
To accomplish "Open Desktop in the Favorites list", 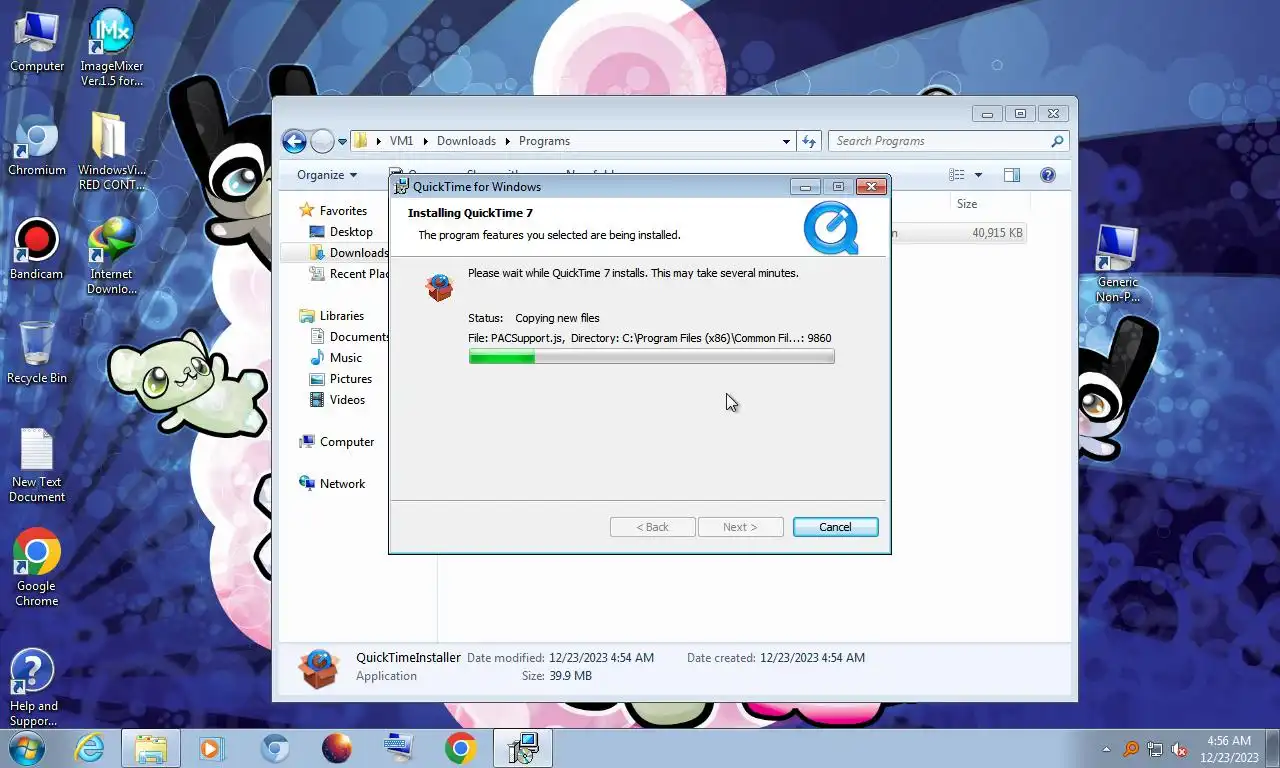I will coord(351,232).
